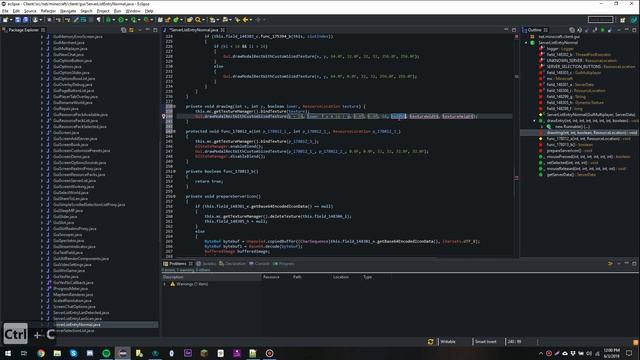
Task: Switch to the Console tab
Action: (x=260, y=264)
